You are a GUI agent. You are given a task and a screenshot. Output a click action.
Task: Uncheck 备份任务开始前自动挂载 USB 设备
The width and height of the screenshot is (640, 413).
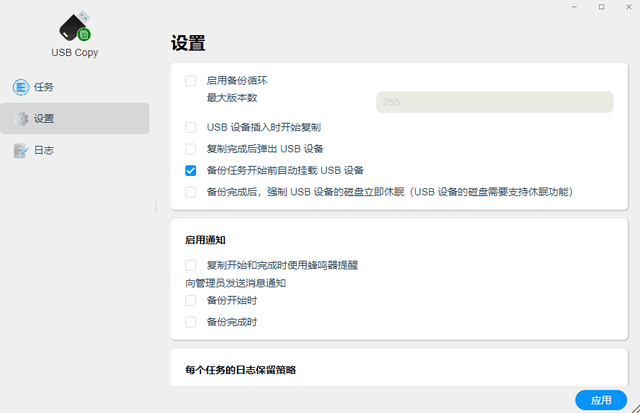(x=191, y=171)
